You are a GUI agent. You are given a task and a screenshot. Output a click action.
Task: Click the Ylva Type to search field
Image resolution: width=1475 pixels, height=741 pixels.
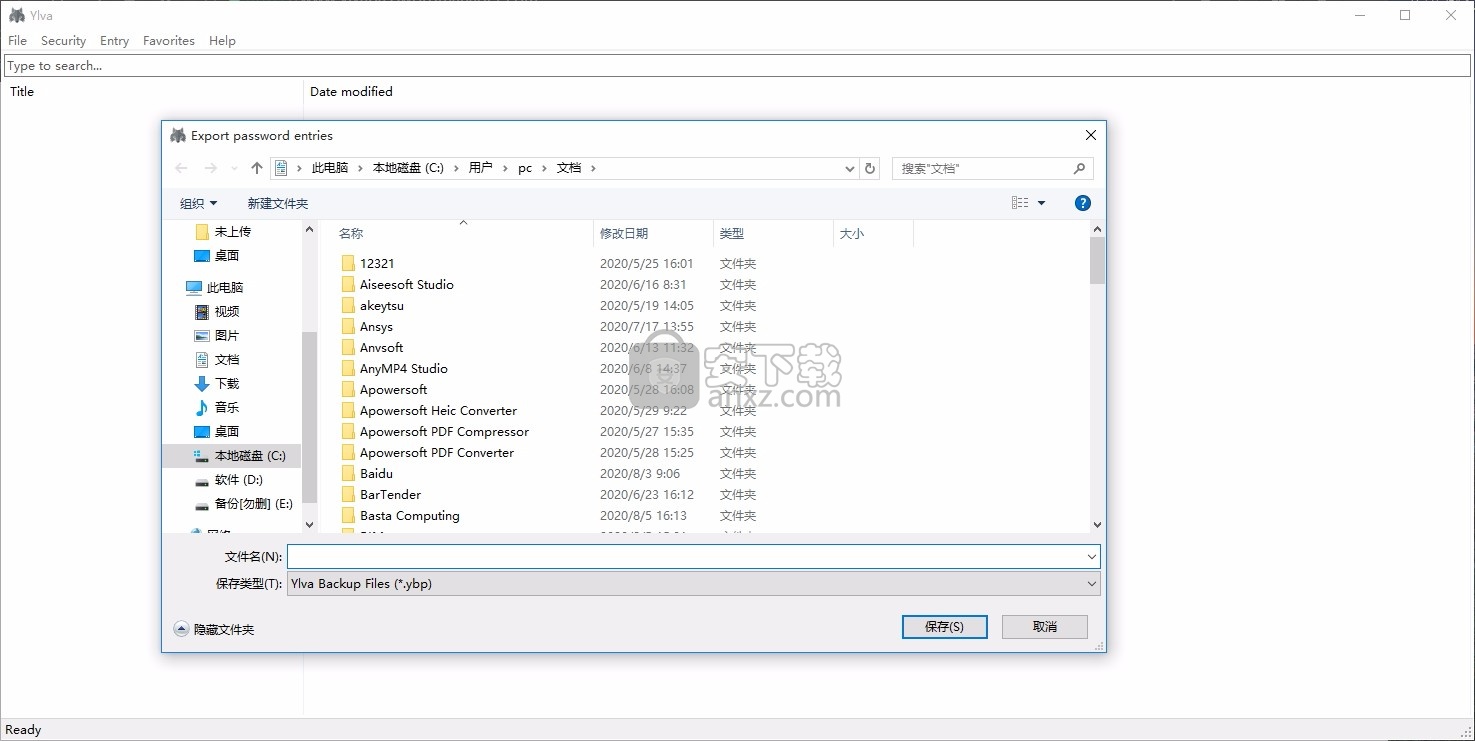pyautogui.click(x=737, y=66)
